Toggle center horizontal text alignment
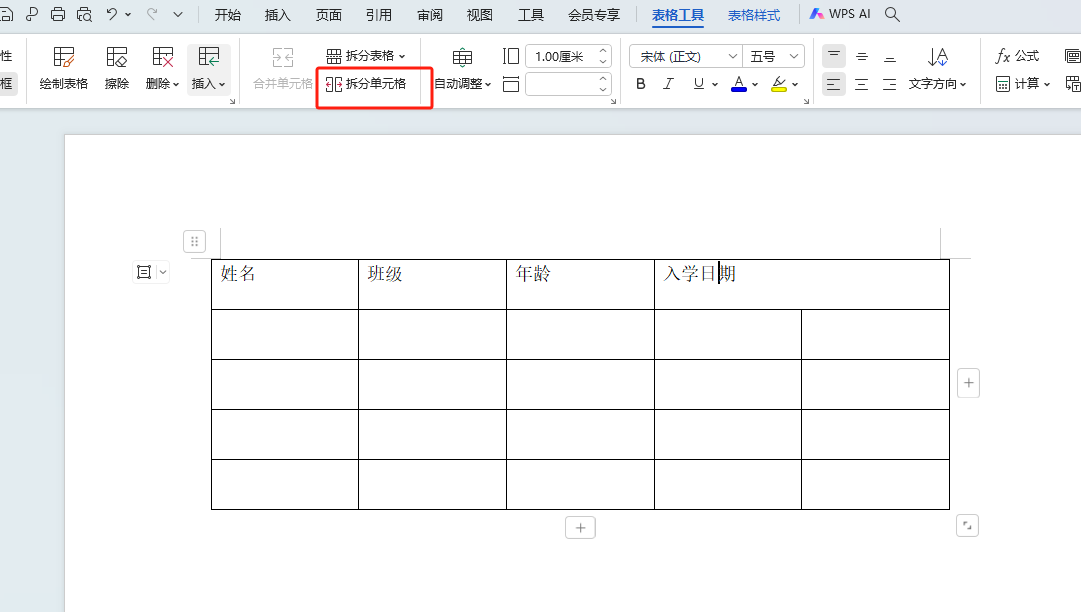This screenshot has width=1081, height=612. (861, 84)
